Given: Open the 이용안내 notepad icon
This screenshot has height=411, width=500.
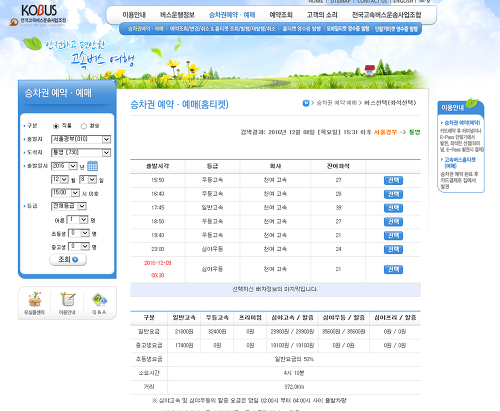Looking at the screenshot, I should coord(67,303).
